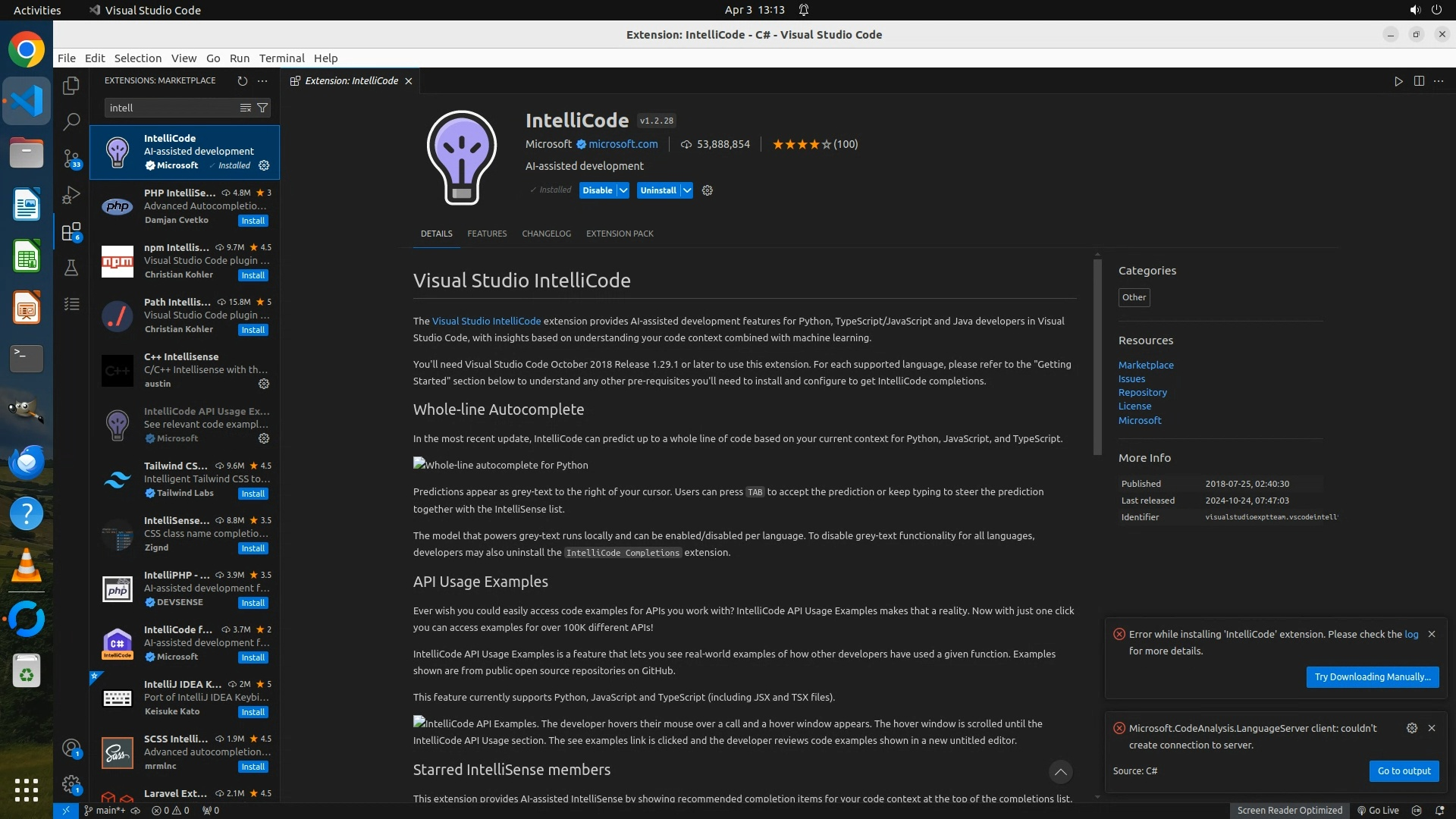1456x819 pixels.
Task: Open the Search view icon
Action: pos(71,121)
